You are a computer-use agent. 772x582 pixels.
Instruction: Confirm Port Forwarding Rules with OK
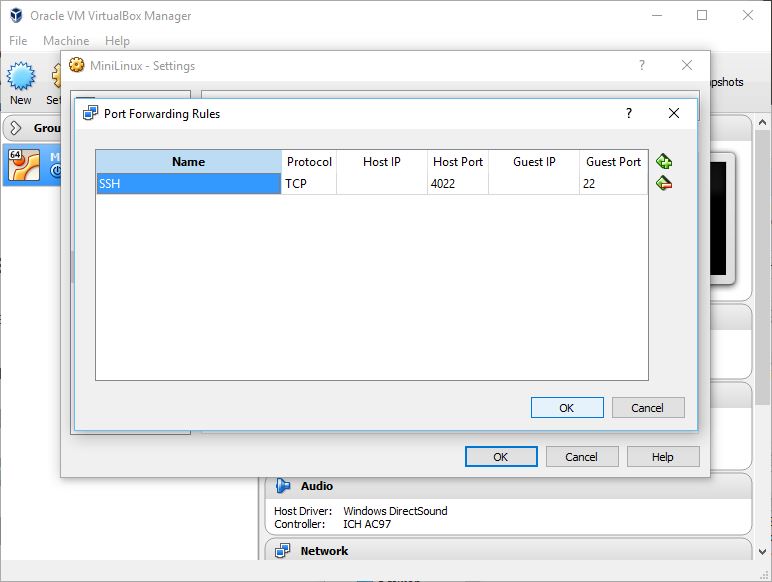pyautogui.click(x=567, y=408)
